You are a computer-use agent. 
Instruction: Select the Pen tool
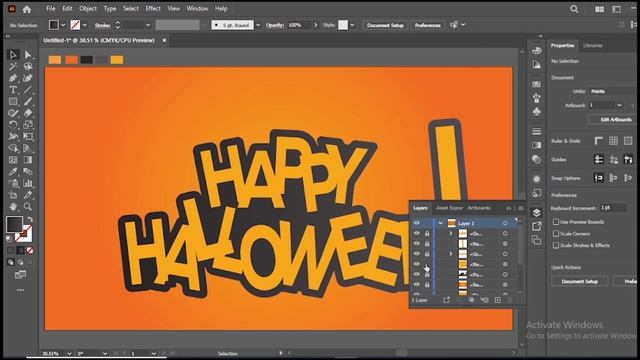click(x=13, y=78)
